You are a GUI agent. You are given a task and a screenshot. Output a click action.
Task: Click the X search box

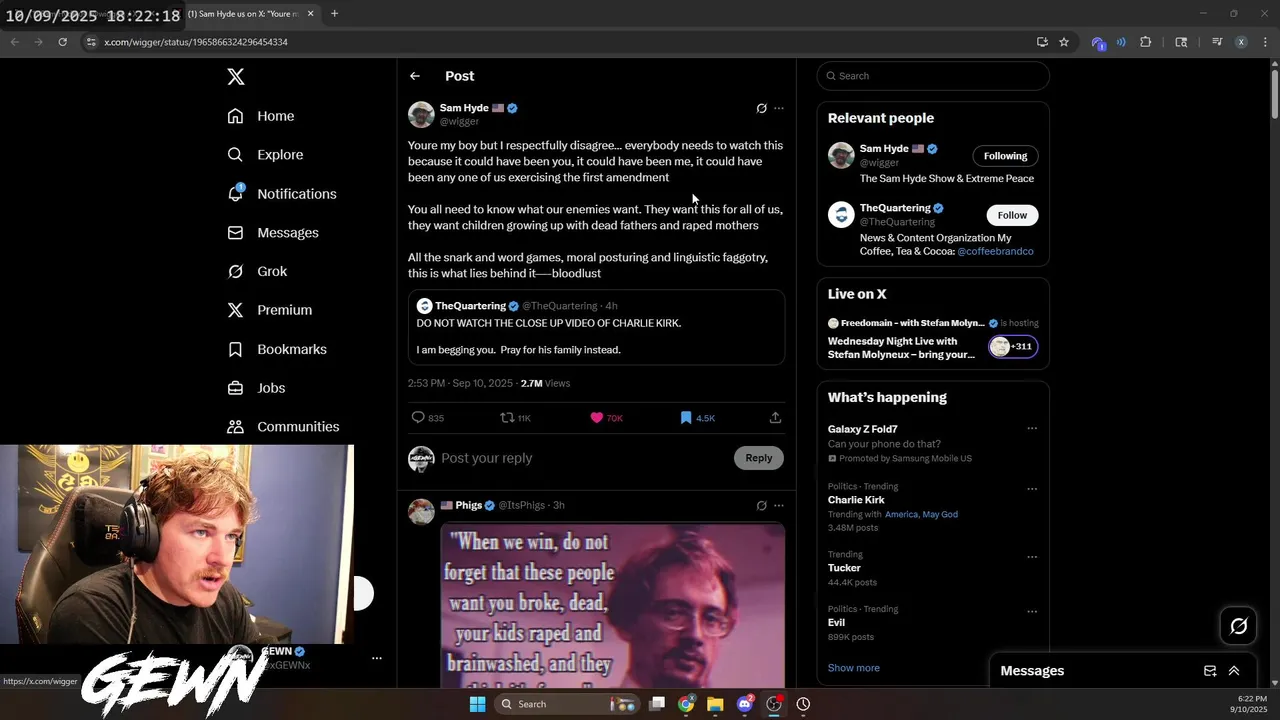933,76
